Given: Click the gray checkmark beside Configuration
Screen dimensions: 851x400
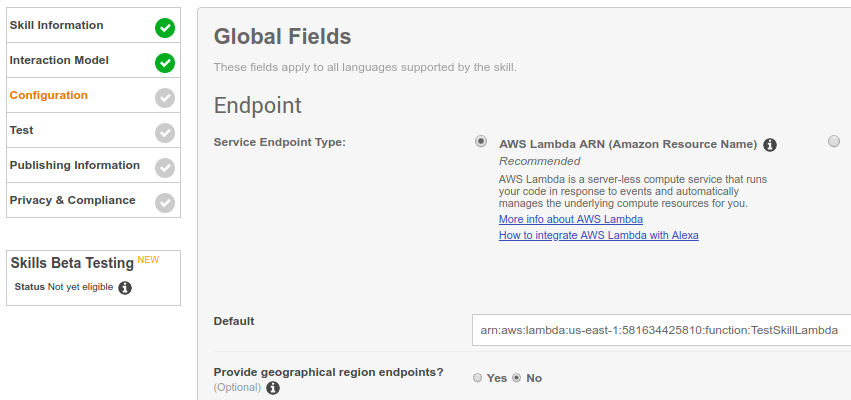Looking at the screenshot, I should (x=165, y=98).
